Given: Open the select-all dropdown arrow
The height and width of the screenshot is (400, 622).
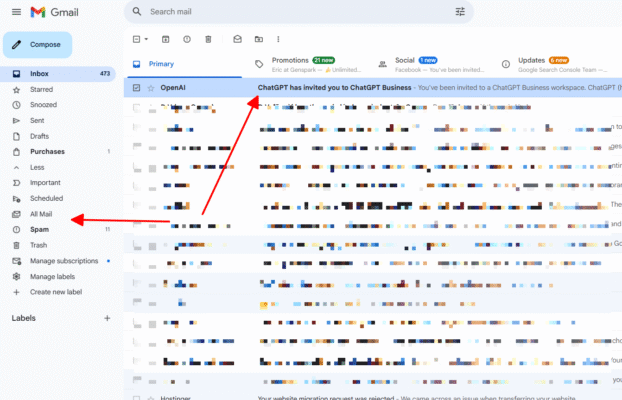Looking at the screenshot, I should 146,39.
